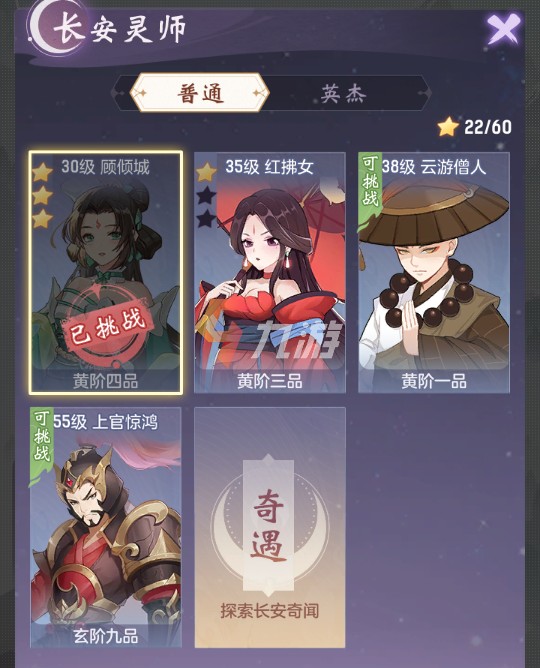Click the 探索长安奇闻 text link
Screen dimensions: 540x668
pos(270,611)
